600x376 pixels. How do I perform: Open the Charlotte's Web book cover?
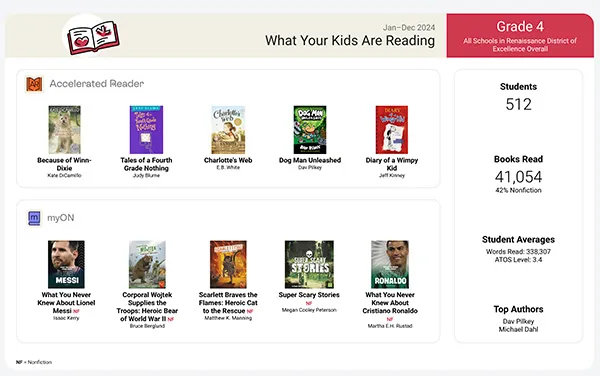tap(228, 130)
